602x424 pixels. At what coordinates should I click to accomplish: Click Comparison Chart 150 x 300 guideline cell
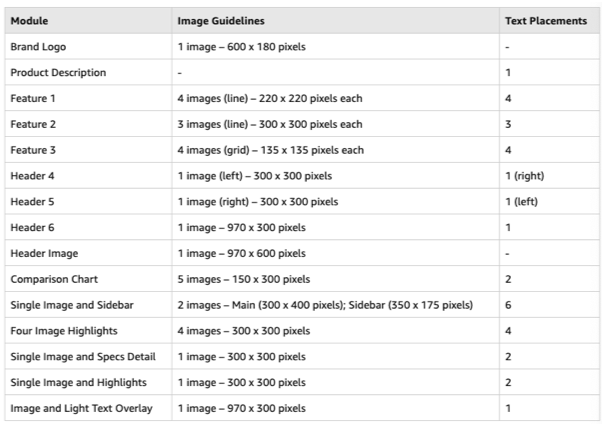click(x=336, y=279)
